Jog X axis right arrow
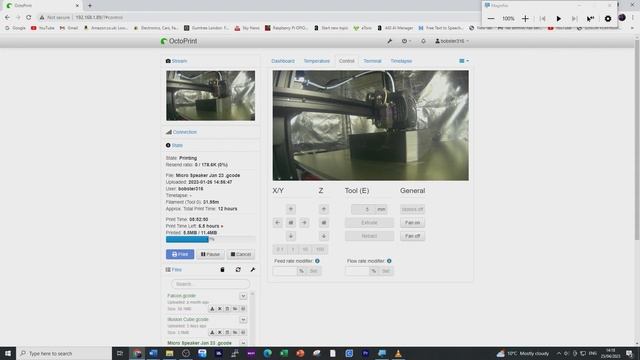 tap(304, 223)
